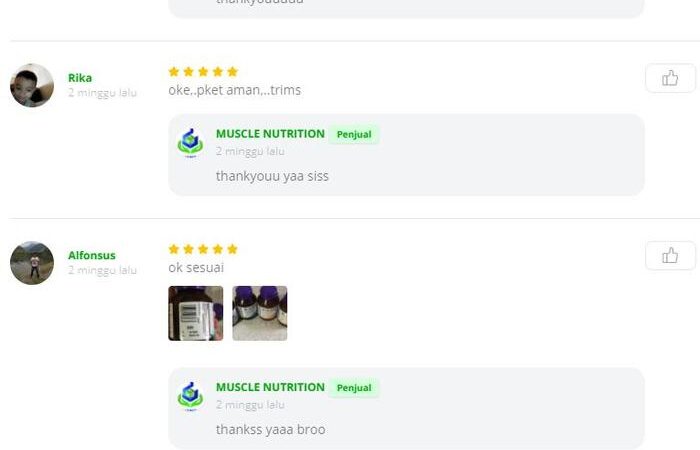Image resolution: width=700 pixels, height=450 pixels.
Task: Open the Alfonsus username link
Action: pos(91,255)
